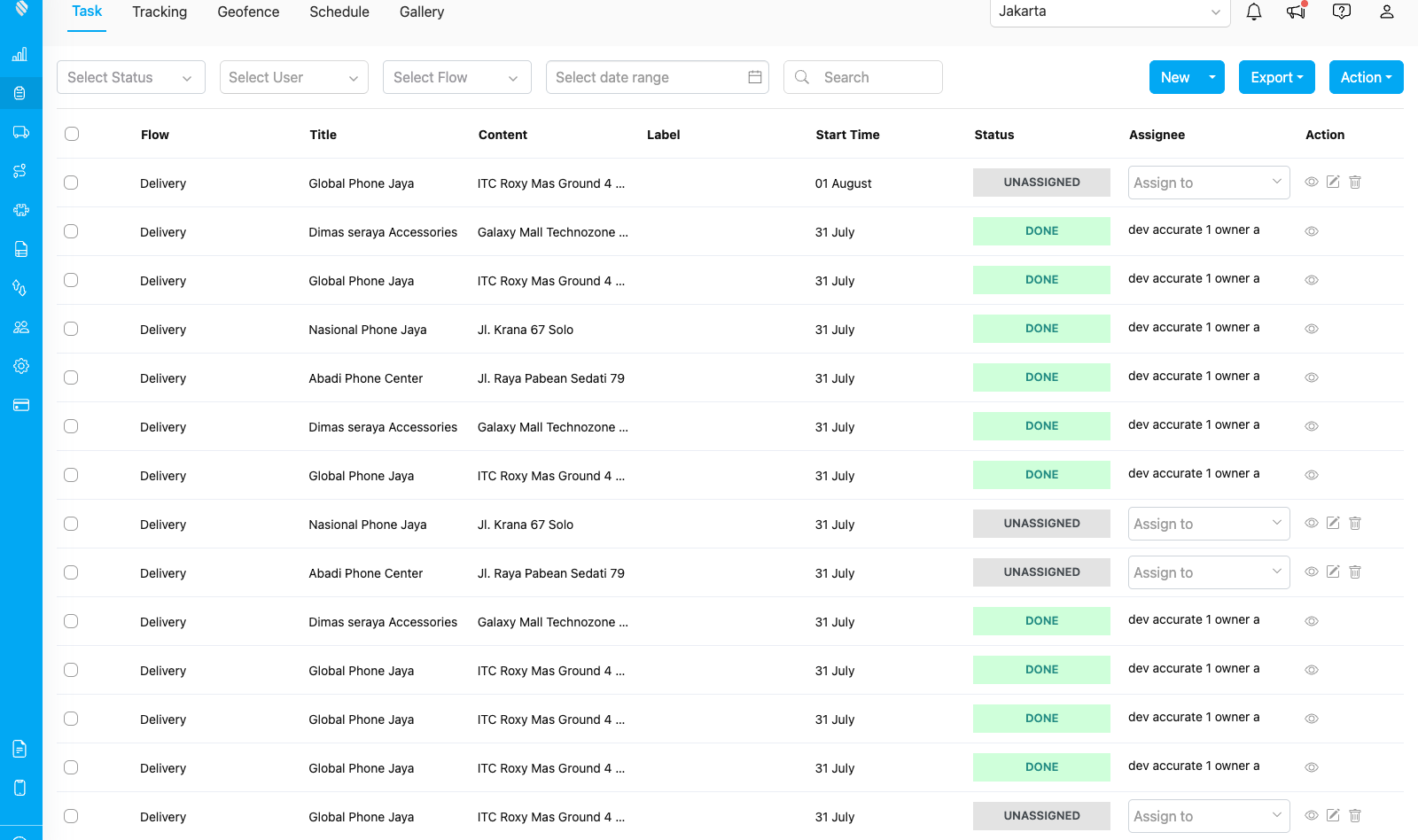Open the notifications bell icon
The width and height of the screenshot is (1418, 840).
[x=1254, y=12]
